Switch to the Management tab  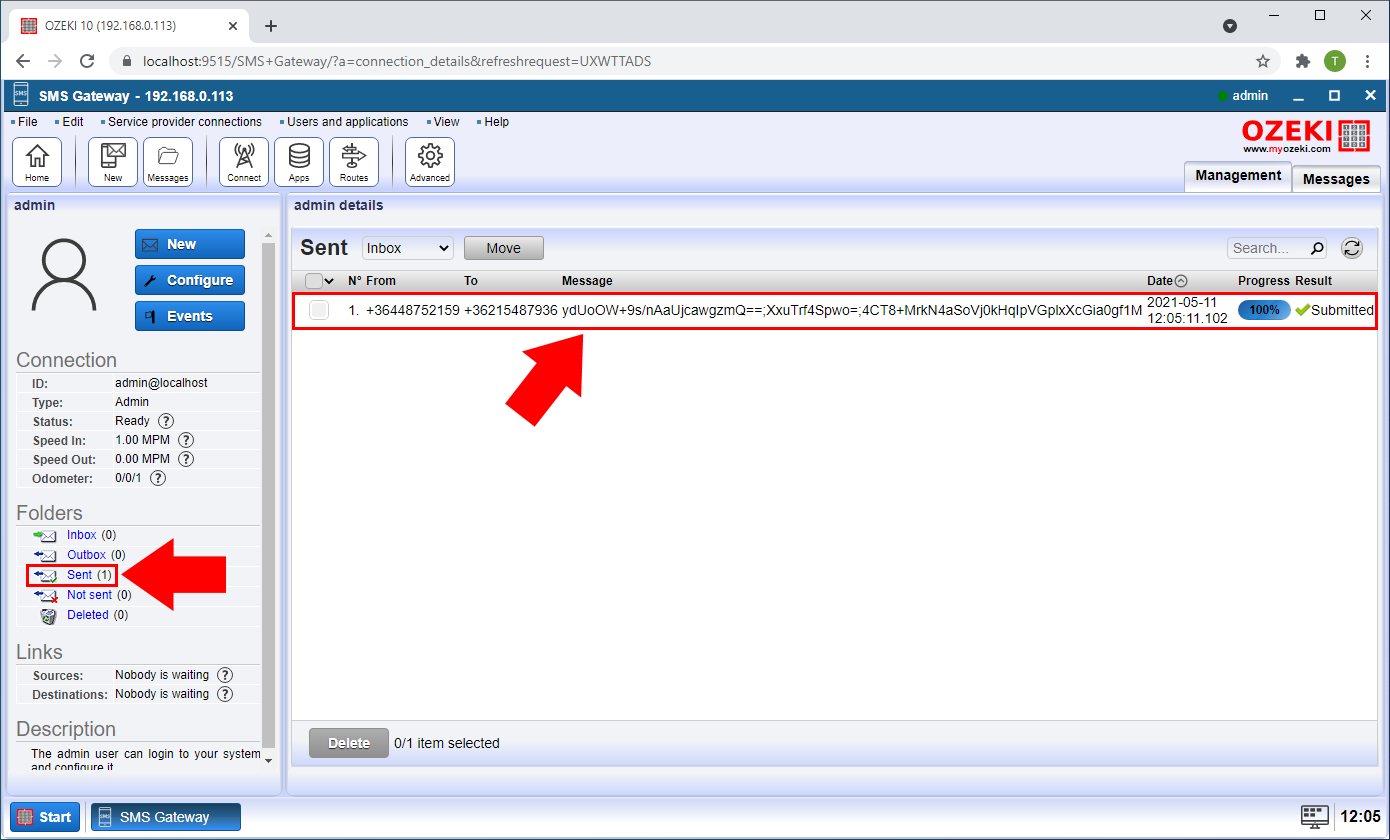click(x=1237, y=176)
